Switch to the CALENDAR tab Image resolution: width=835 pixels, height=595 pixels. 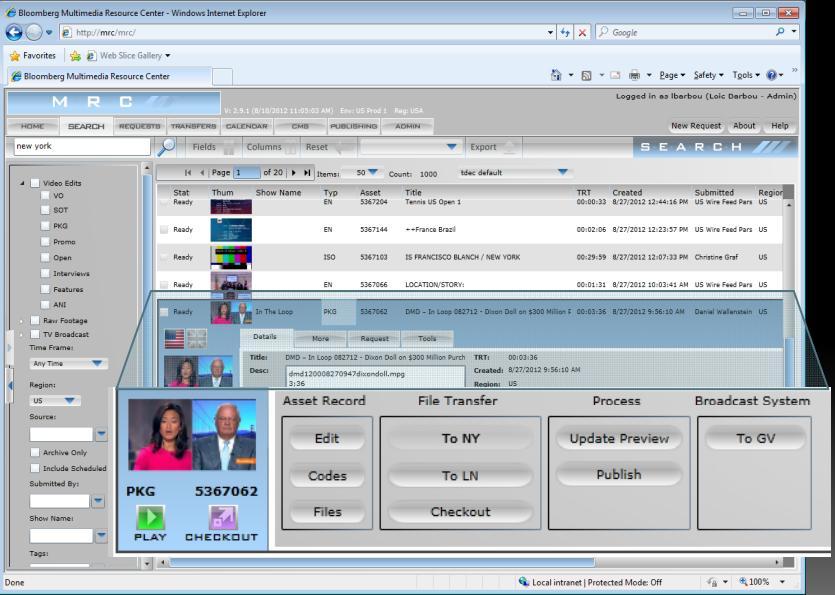[x=247, y=126]
